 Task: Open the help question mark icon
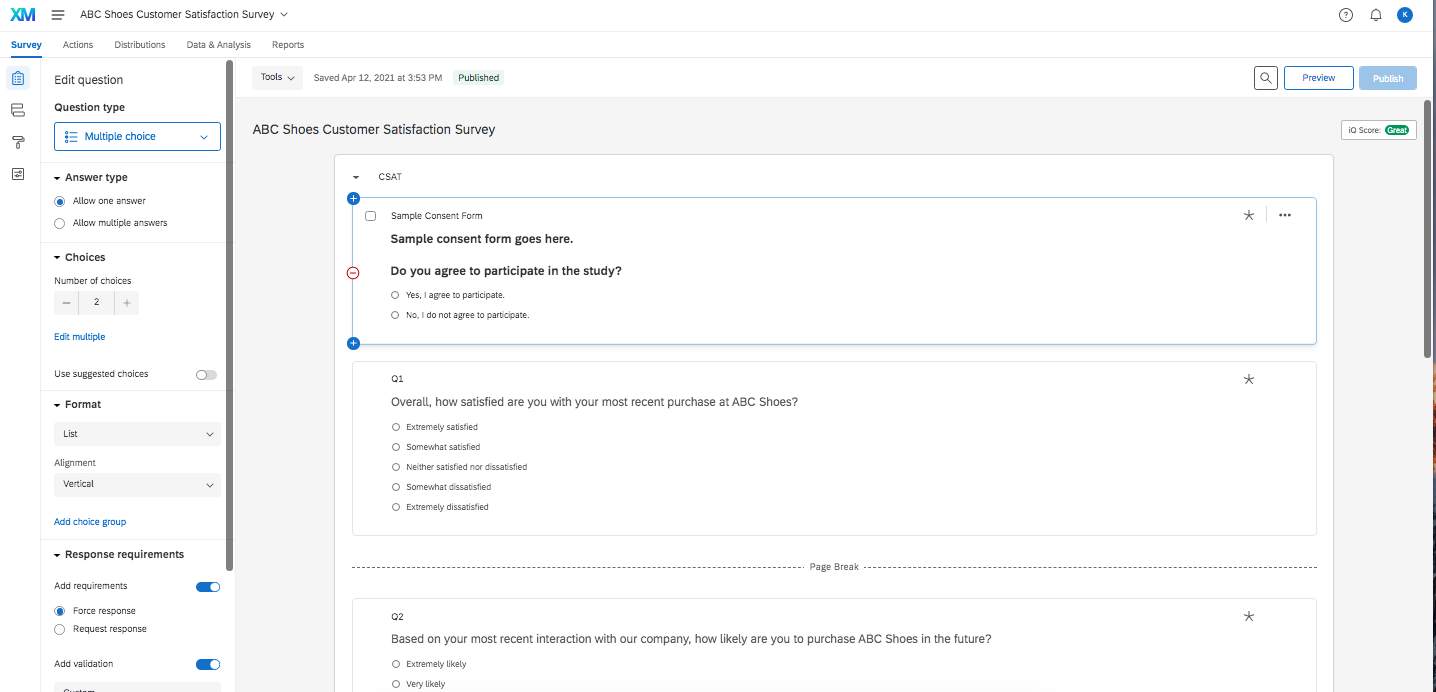1346,15
